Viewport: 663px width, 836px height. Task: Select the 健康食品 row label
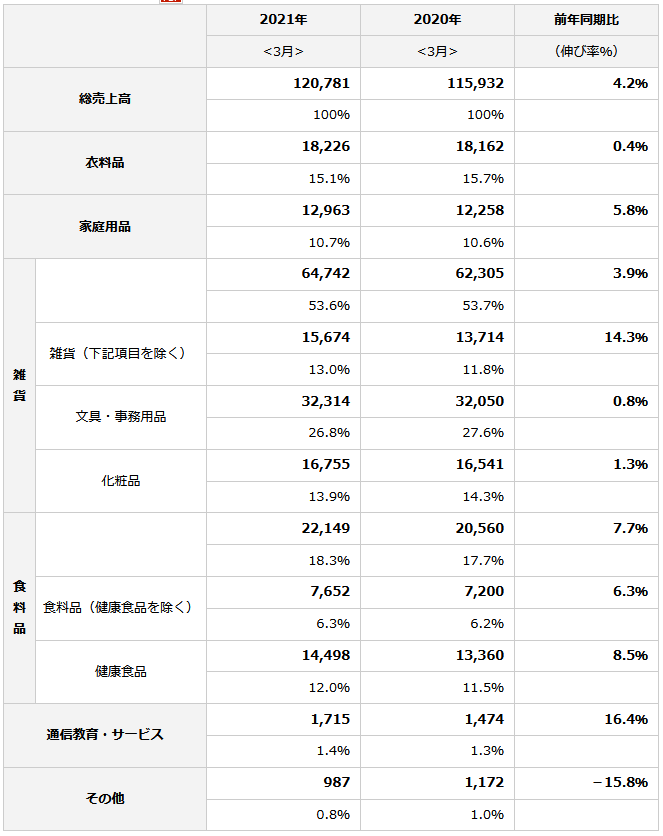click(x=120, y=671)
